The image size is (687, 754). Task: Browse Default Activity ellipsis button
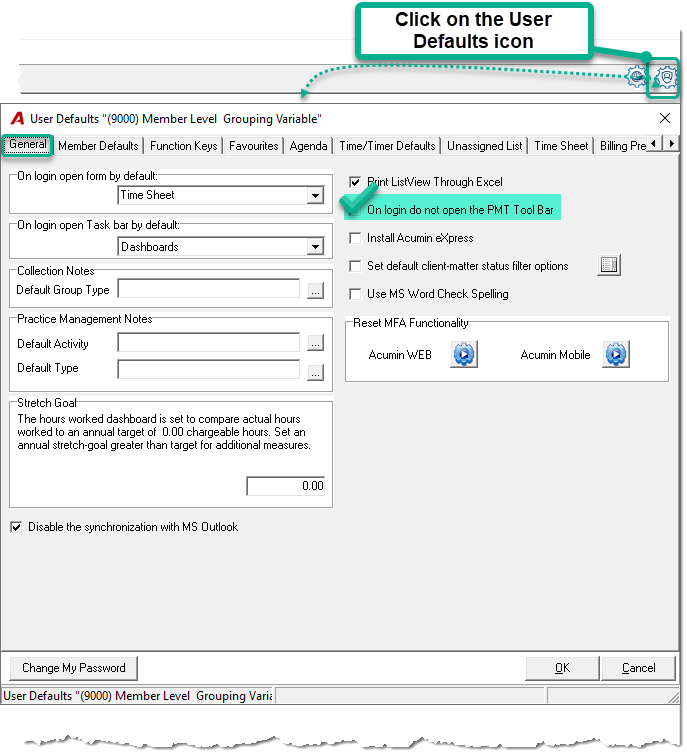tap(315, 343)
